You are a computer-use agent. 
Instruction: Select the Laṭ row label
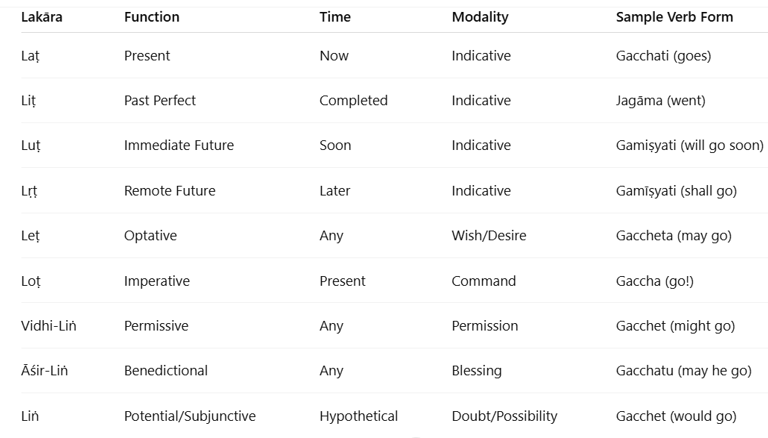click(30, 56)
